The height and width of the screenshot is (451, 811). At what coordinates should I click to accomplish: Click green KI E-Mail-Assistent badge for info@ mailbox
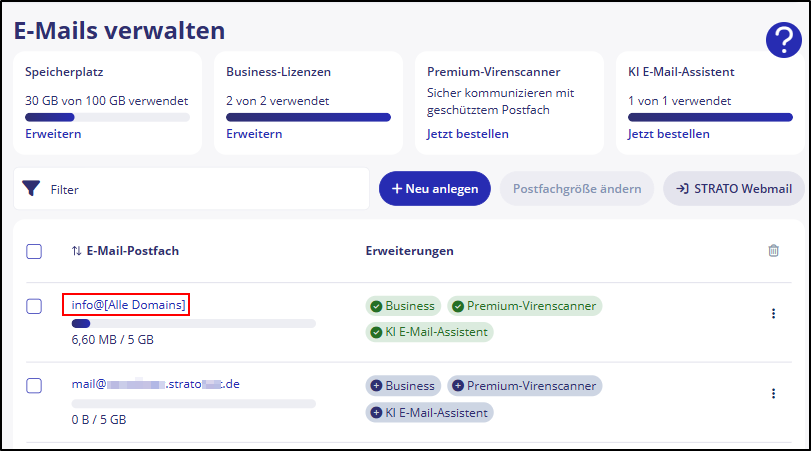(429, 332)
